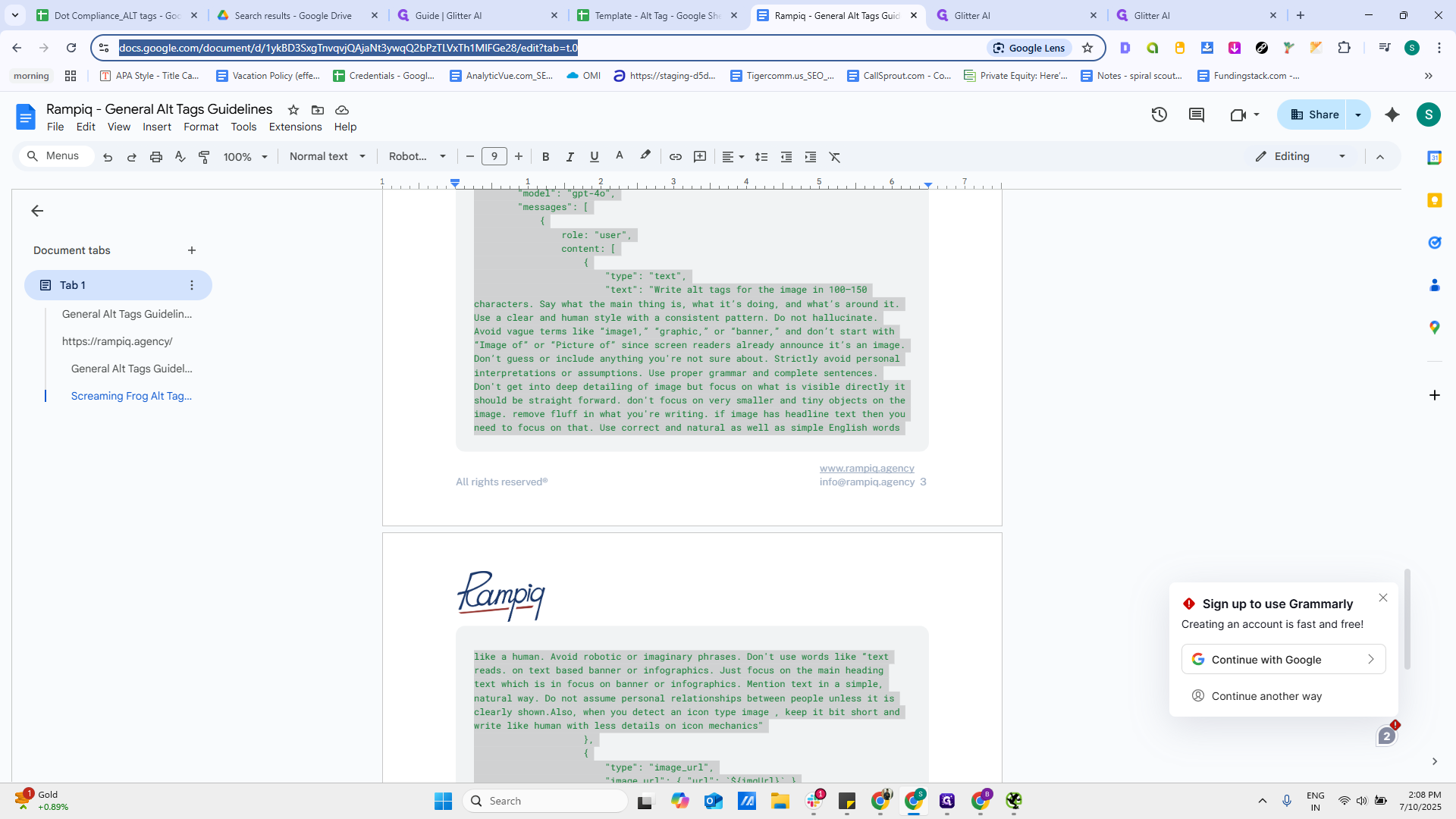Open the text color picker icon
Screen dimensions: 1456x819
point(620,156)
